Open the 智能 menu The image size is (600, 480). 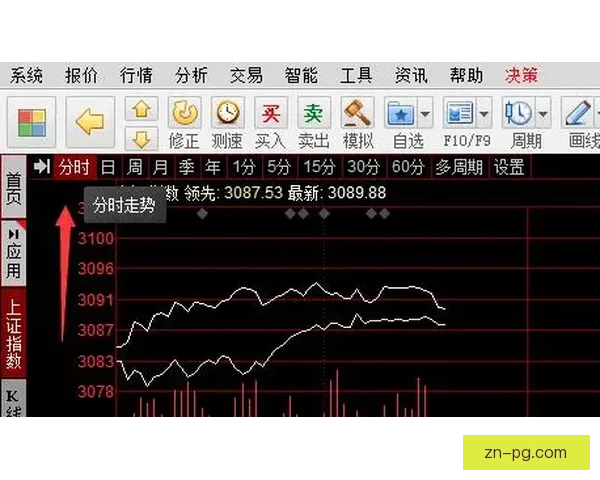(x=301, y=75)
